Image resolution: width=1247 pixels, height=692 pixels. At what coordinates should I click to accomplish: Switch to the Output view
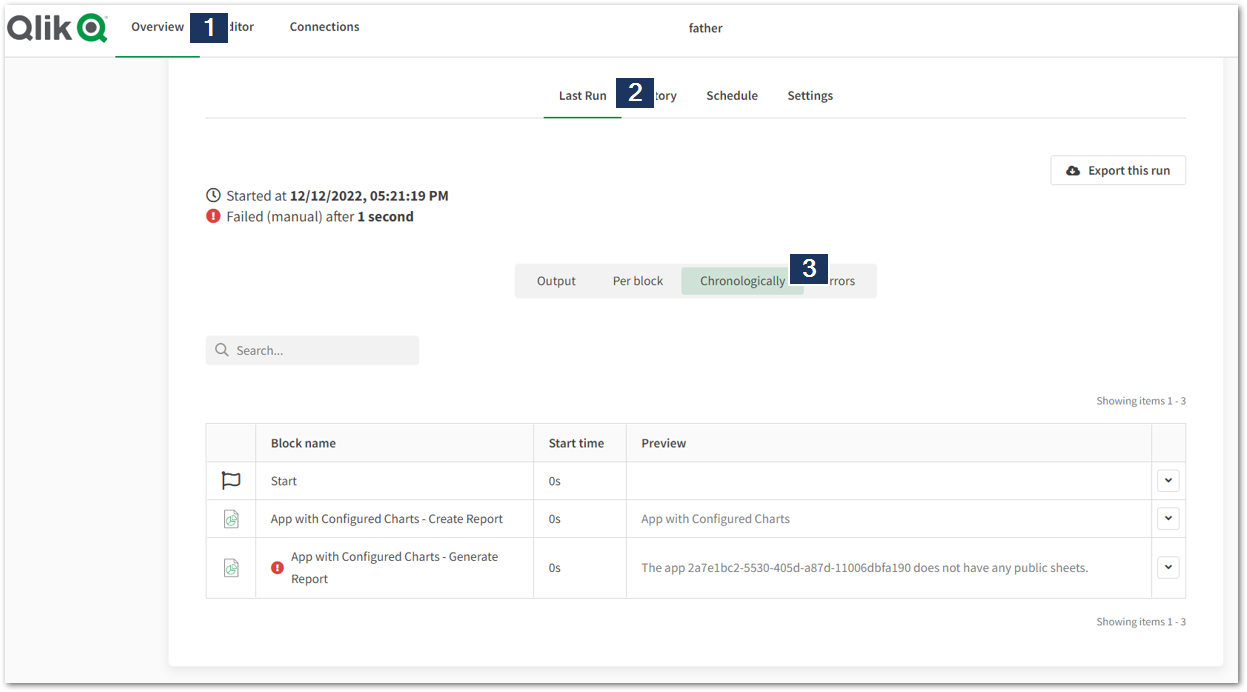[556, 281]
